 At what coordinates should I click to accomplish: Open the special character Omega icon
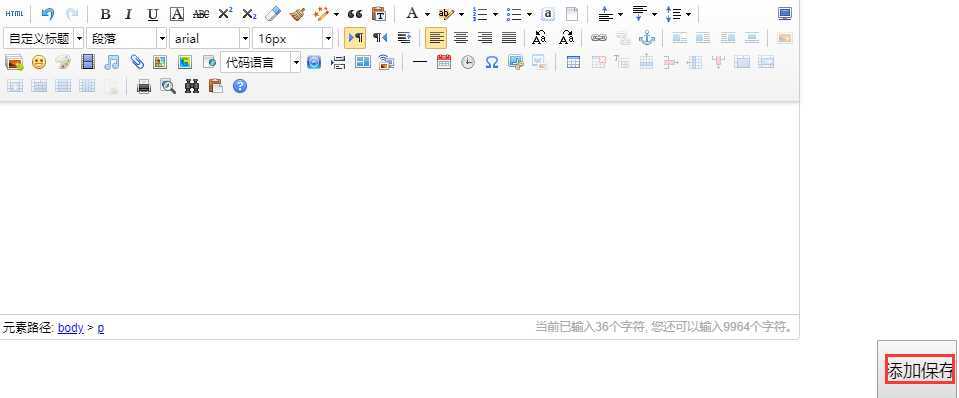pyautogui.click(x=492, y=62)
